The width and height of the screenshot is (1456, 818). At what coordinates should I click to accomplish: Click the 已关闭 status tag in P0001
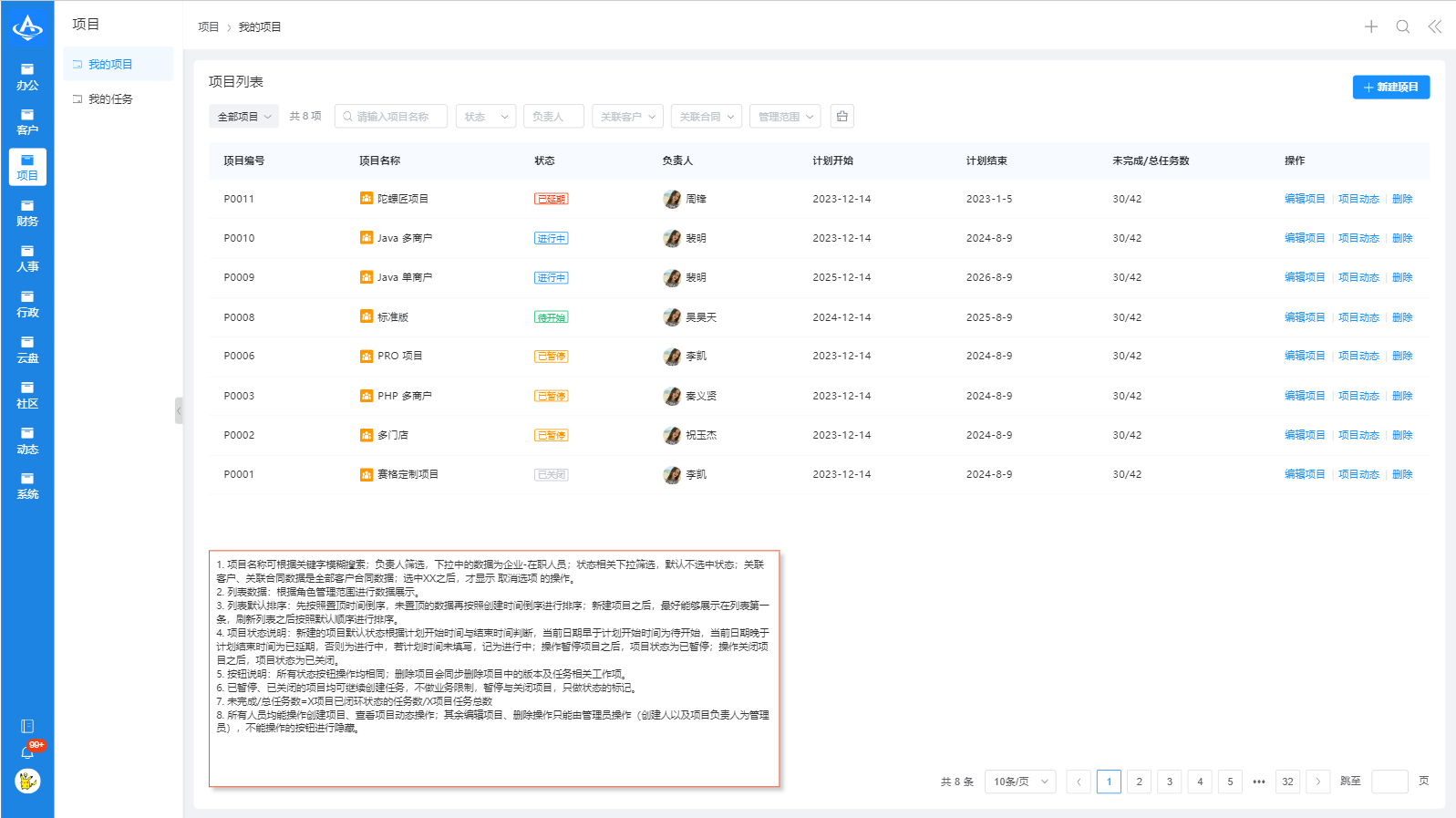point(551,474)
